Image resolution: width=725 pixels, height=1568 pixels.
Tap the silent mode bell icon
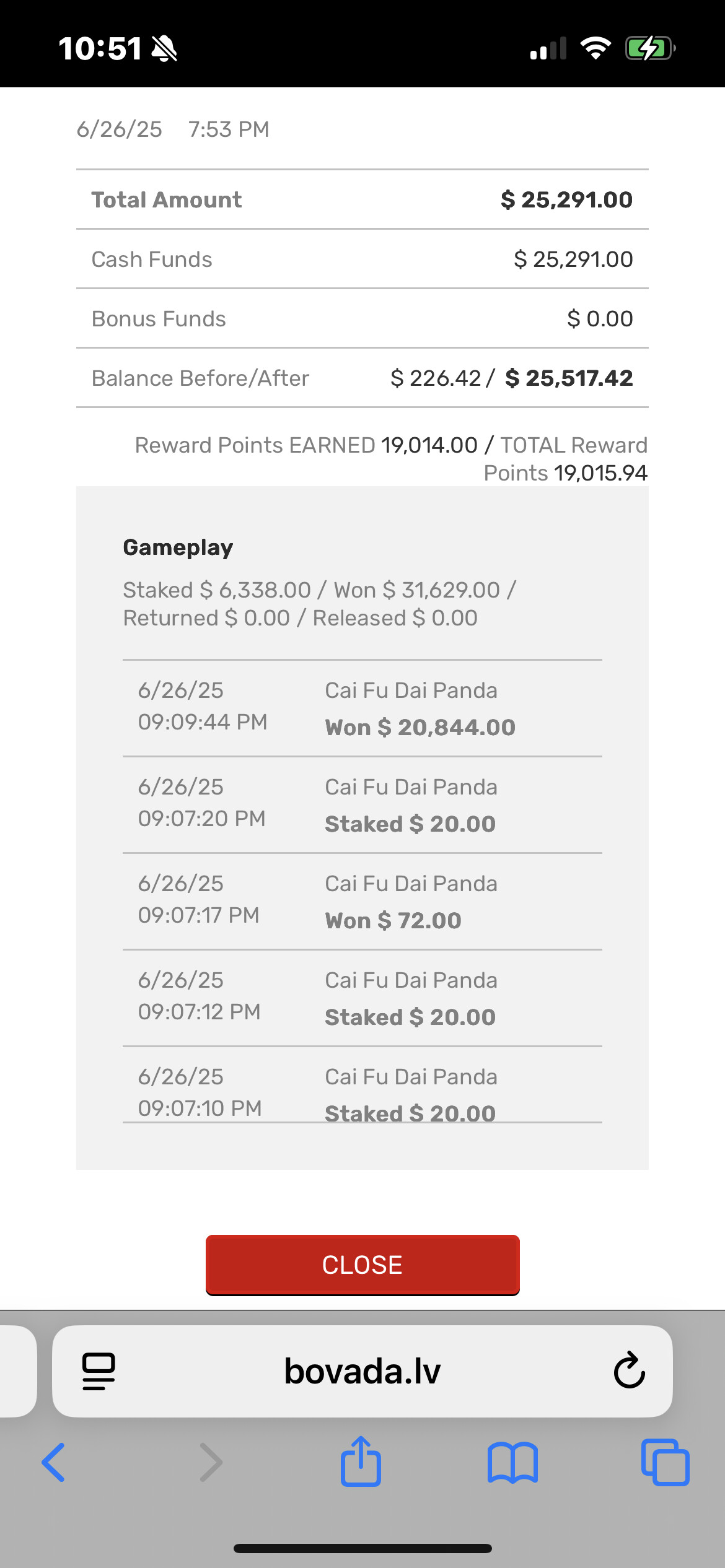pyautogui.click(x=165, y=48)
